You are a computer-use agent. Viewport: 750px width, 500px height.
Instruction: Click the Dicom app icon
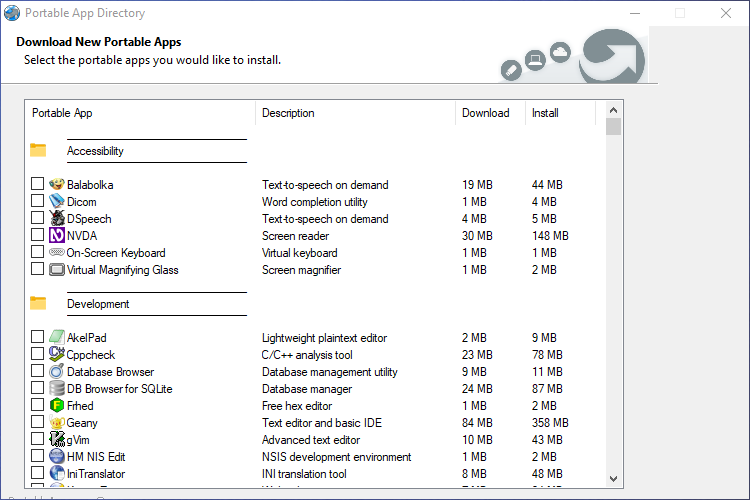click(x=57, y=202)
